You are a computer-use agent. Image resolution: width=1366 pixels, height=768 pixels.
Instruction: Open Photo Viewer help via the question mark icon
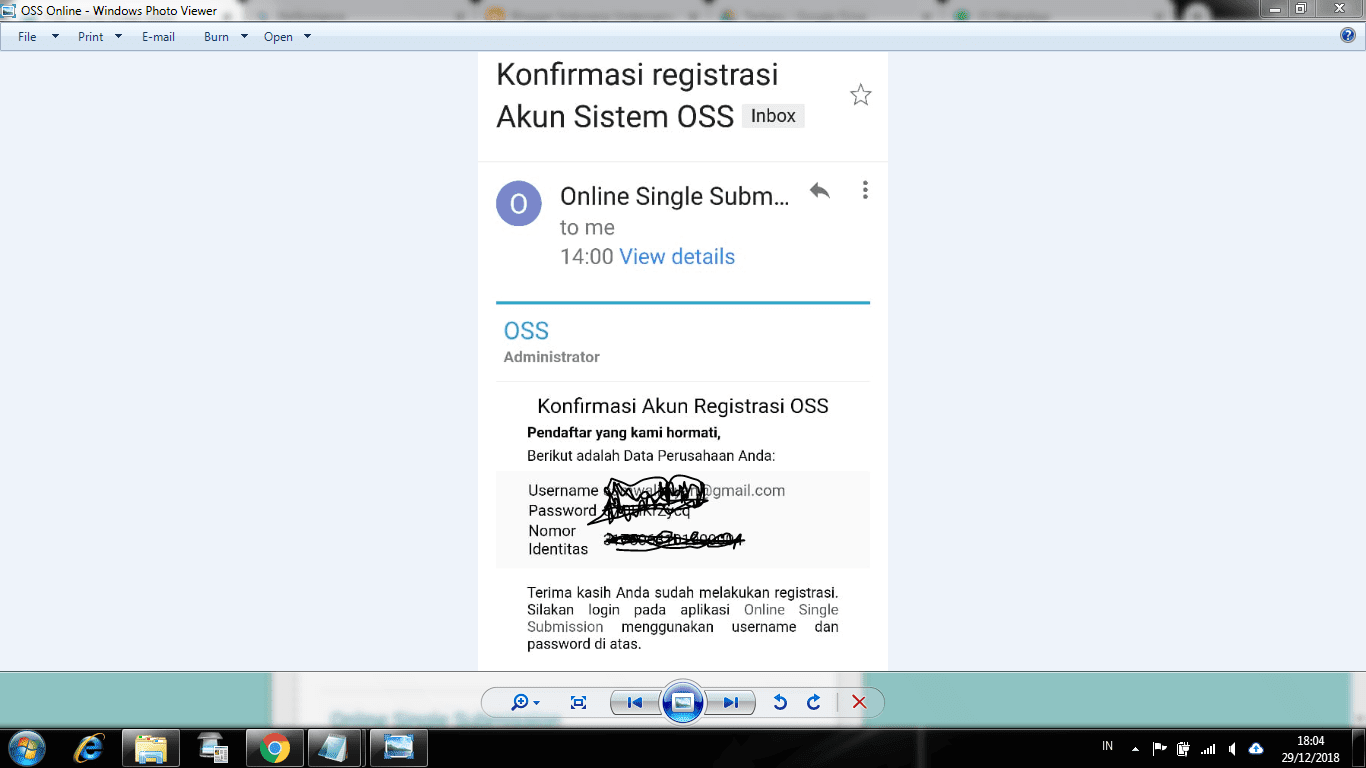click(x=1347, y=36)
